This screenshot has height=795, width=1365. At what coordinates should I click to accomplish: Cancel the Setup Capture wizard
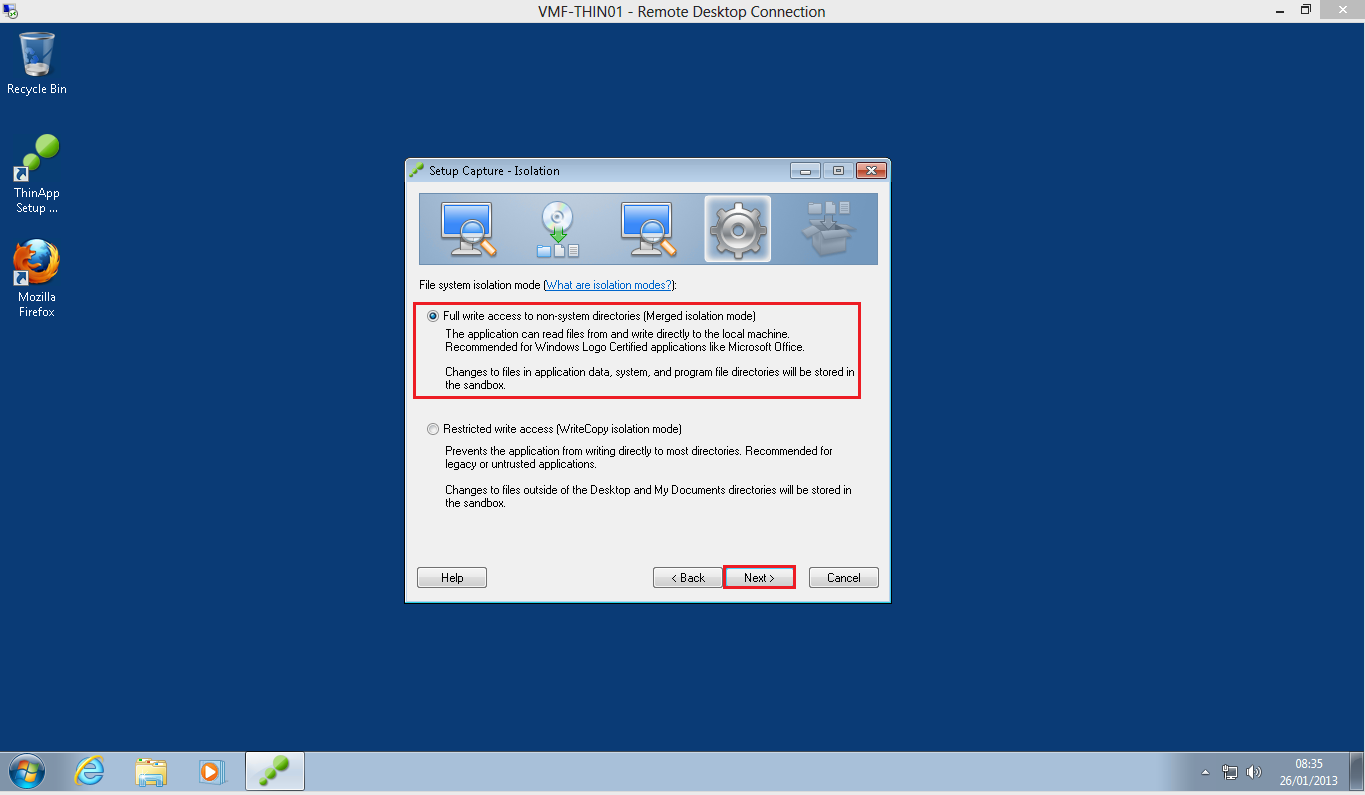click(843, 578)
